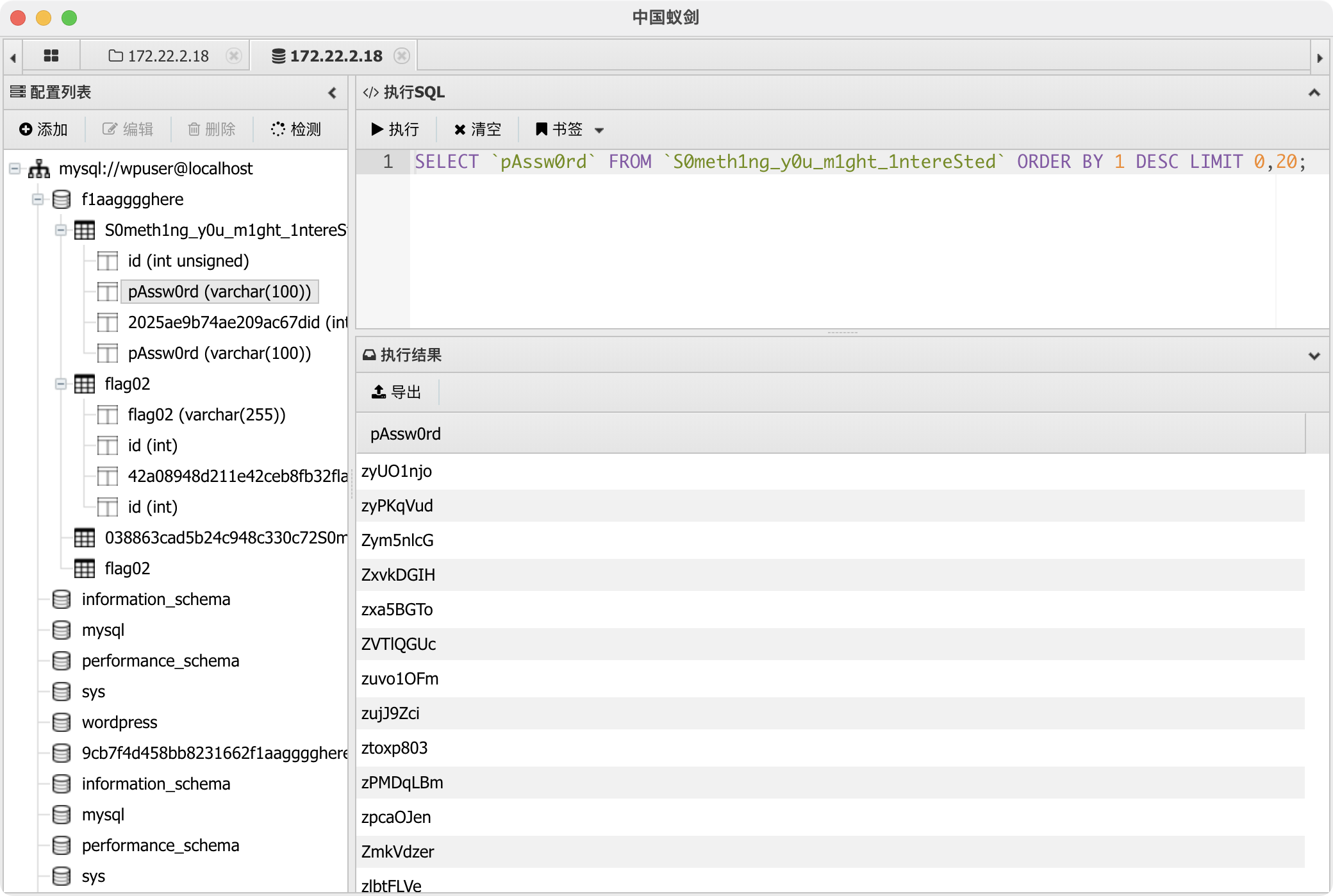This screenshot has height=896, width=1333.
Task: Click the first sys database icon
Action: (62, 692)
